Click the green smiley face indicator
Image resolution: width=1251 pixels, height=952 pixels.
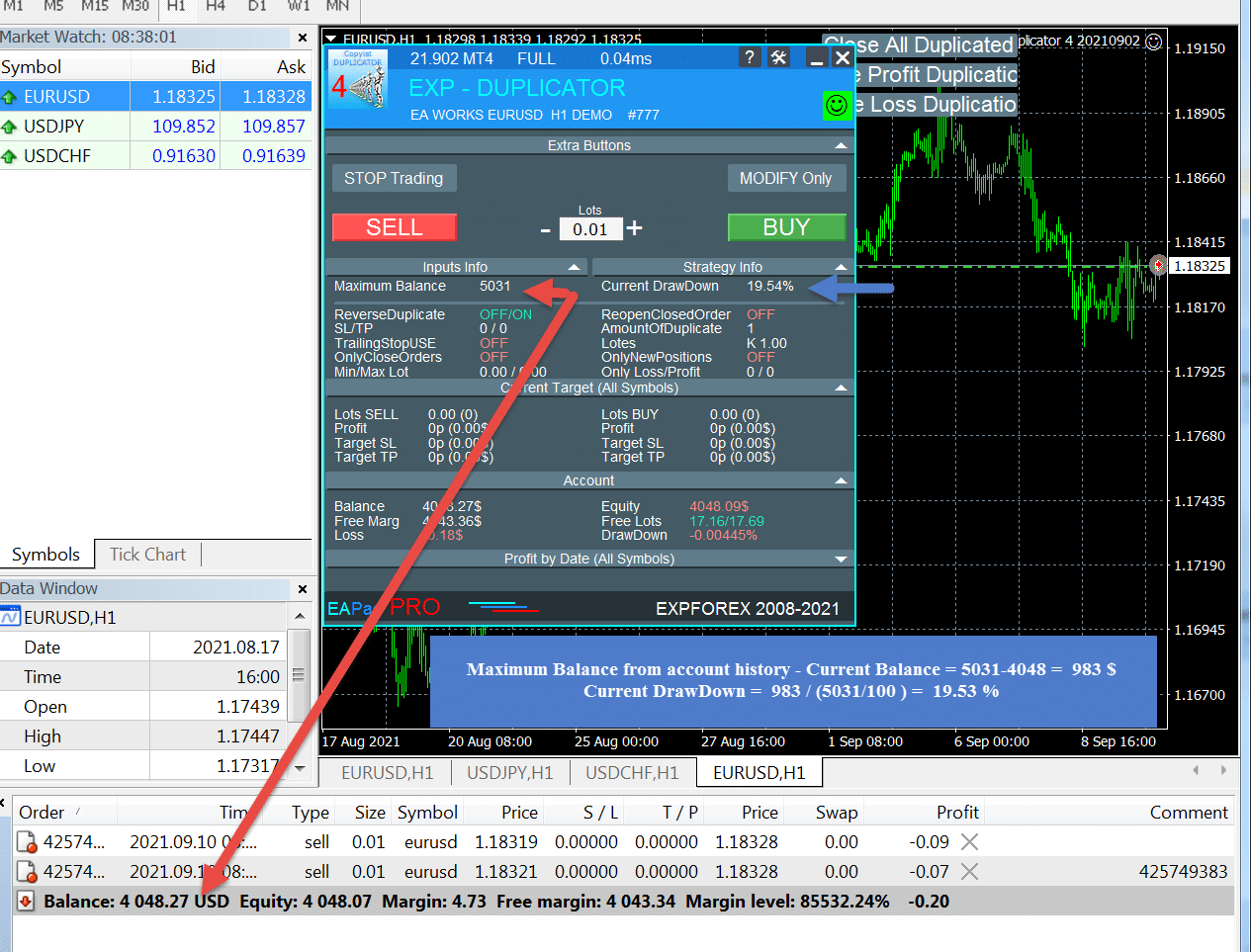pos(837,105)
